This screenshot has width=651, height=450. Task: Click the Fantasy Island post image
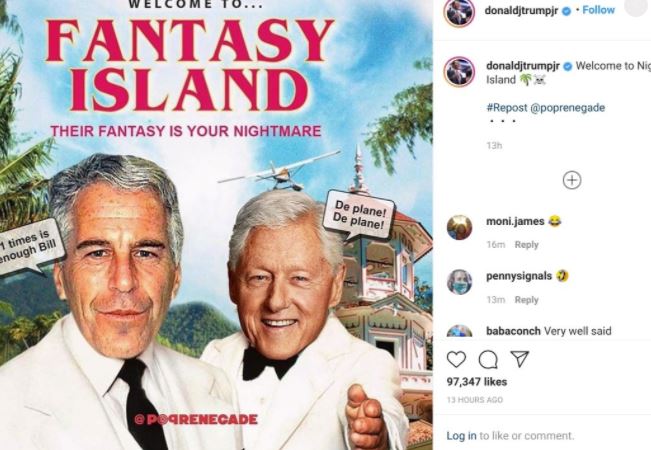[216, 225]
